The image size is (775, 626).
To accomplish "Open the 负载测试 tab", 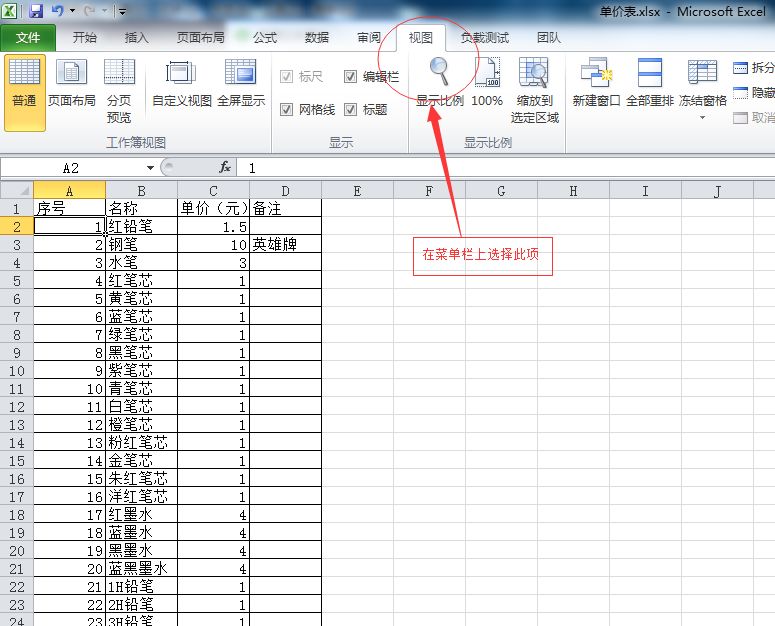I will pyautogui.click(x=484, y=38).
